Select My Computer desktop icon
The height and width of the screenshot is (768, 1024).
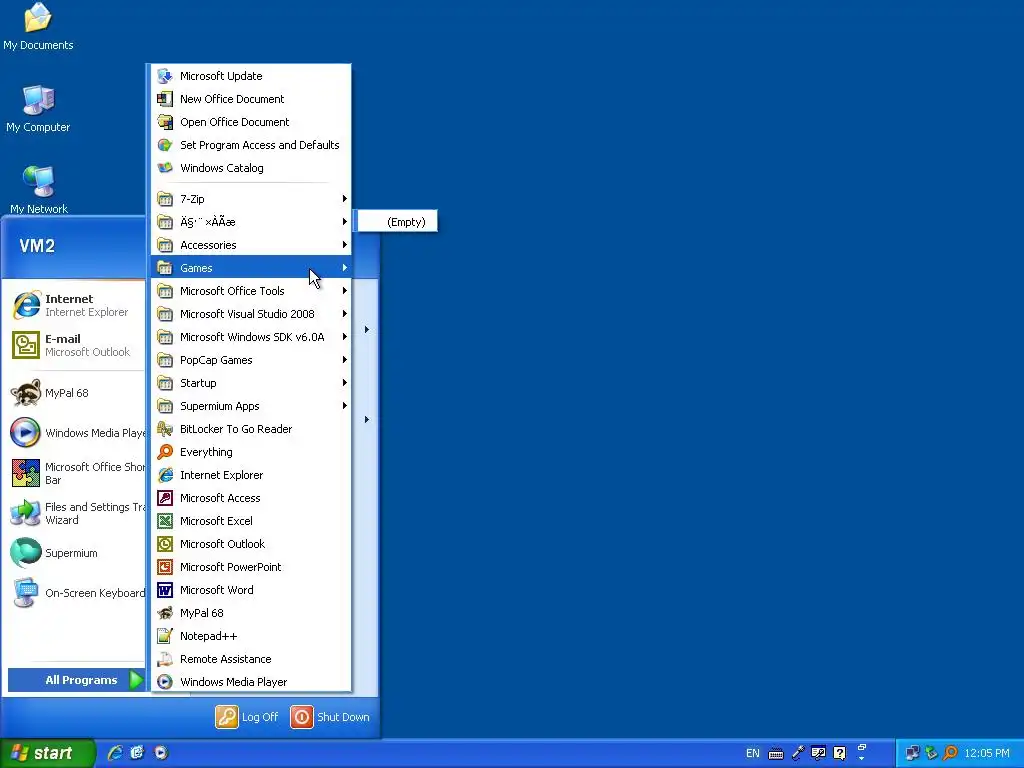pos(38,108)
